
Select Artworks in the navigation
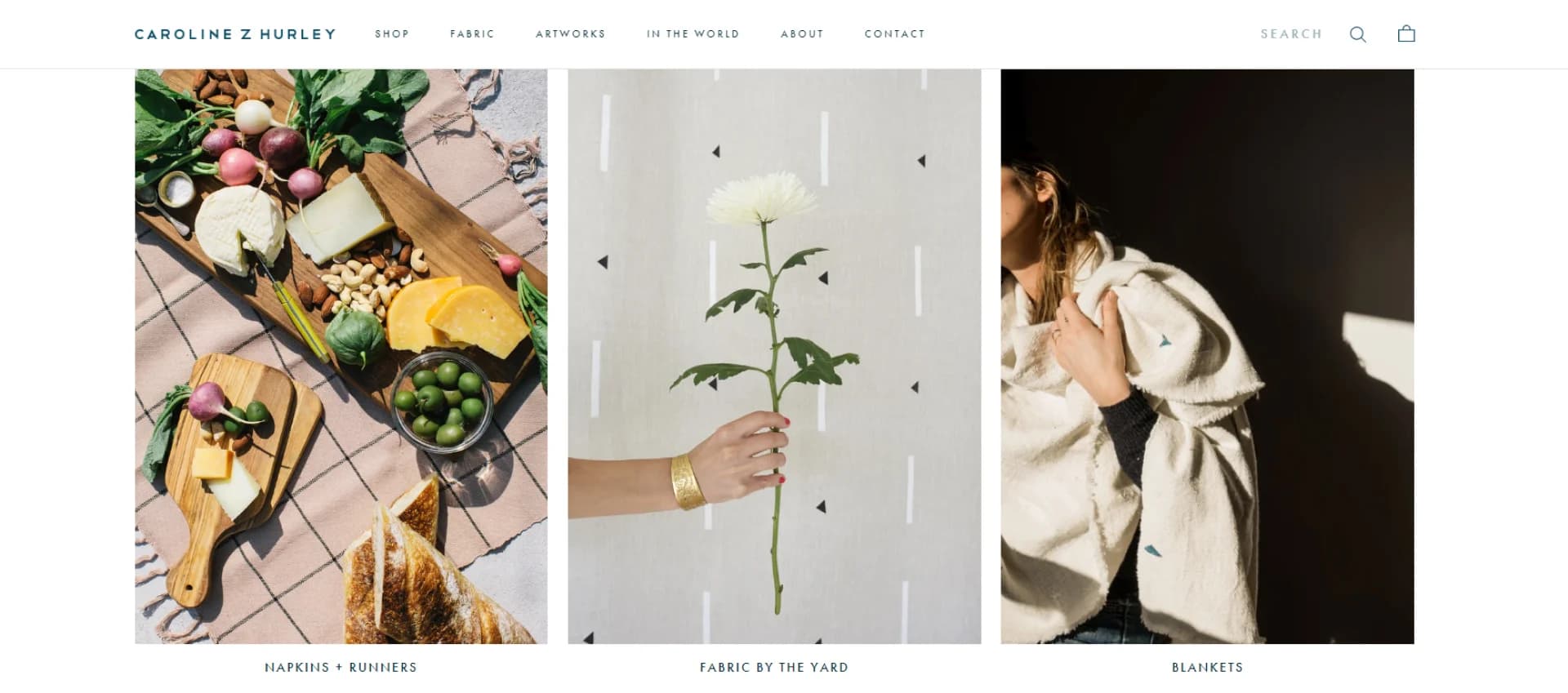pos(571,34)
